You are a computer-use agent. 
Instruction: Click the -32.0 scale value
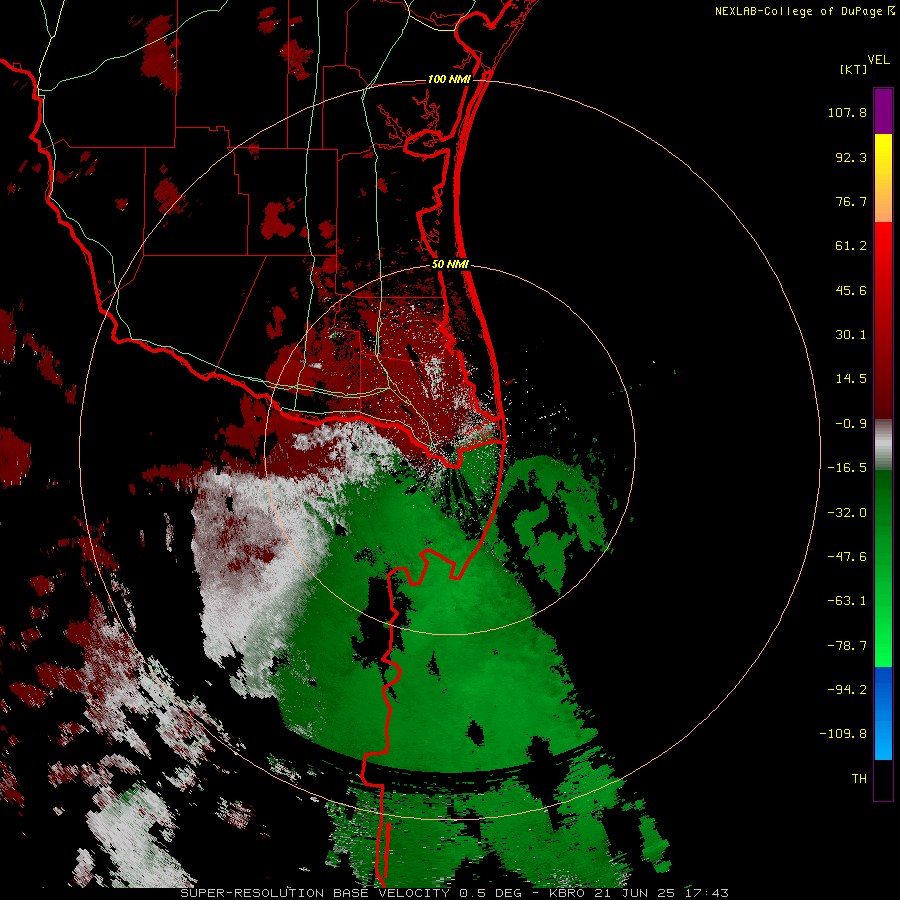(847, 513)
